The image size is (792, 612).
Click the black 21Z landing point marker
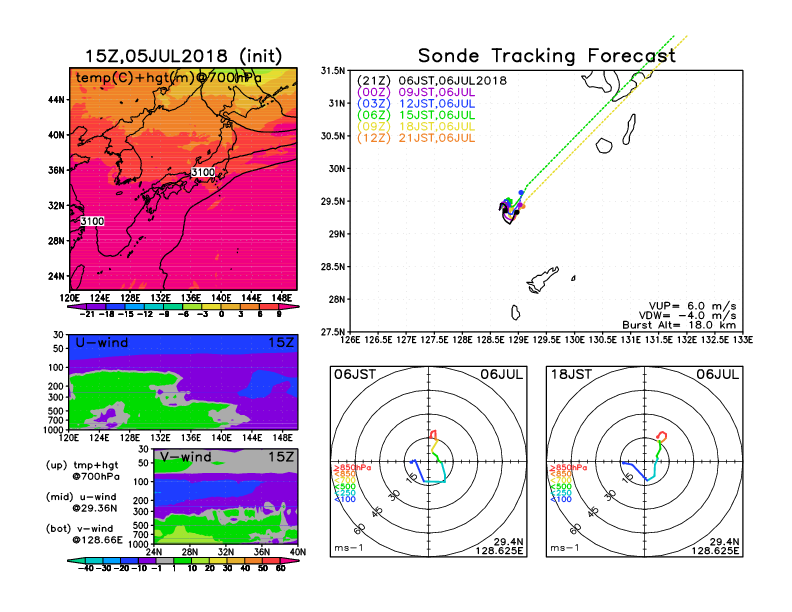click(x=517, y=212)
